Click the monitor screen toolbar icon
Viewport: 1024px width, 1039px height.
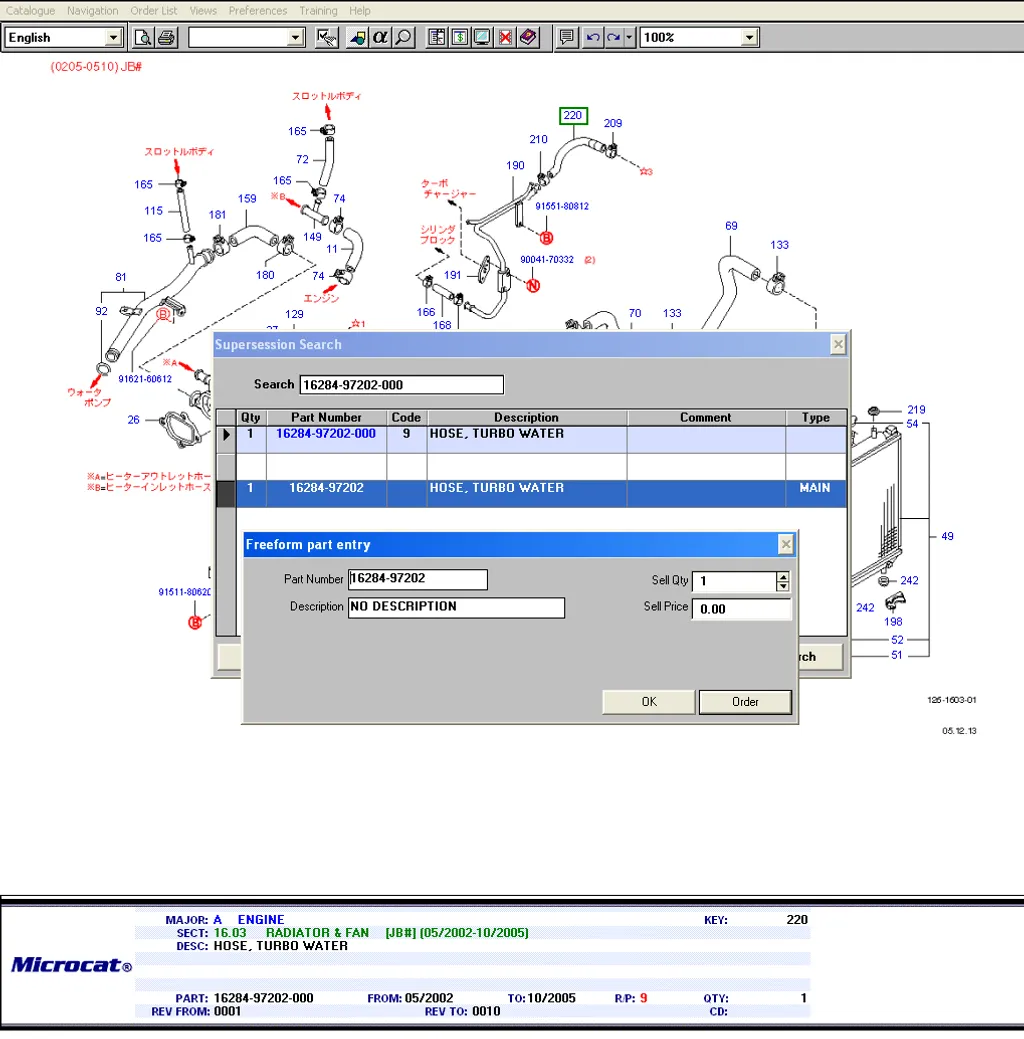pyautogui.click(x=482, y=37)
